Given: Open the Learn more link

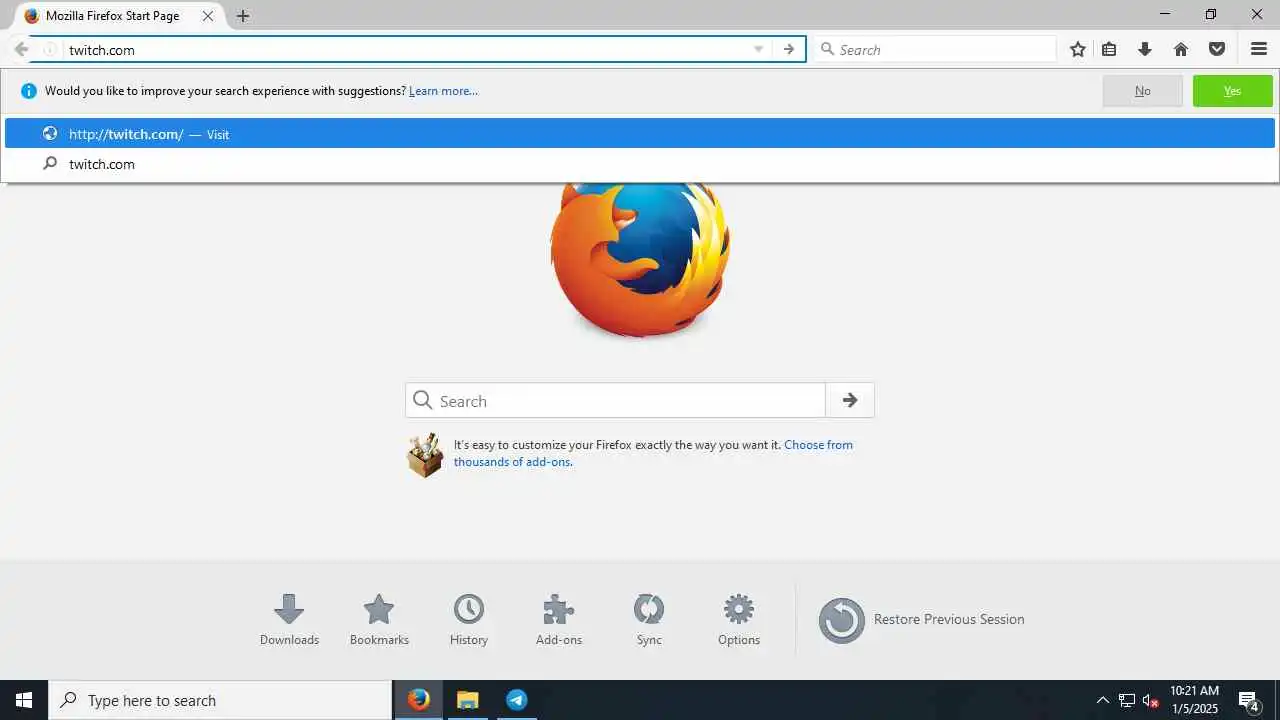Looking at the screenshot, I should pyautogui.click(x=443, y=91).
